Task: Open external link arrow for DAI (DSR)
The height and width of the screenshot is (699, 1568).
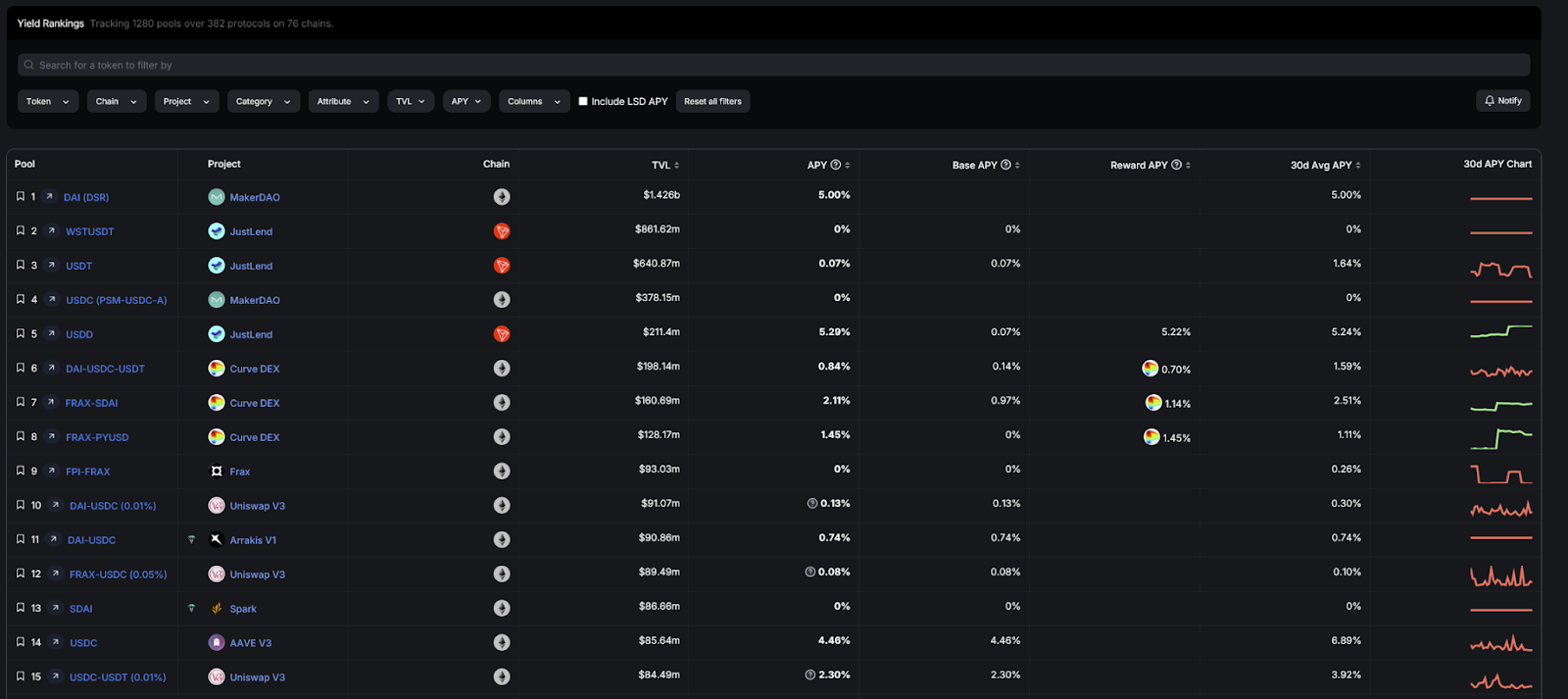Action: (49, 196)
